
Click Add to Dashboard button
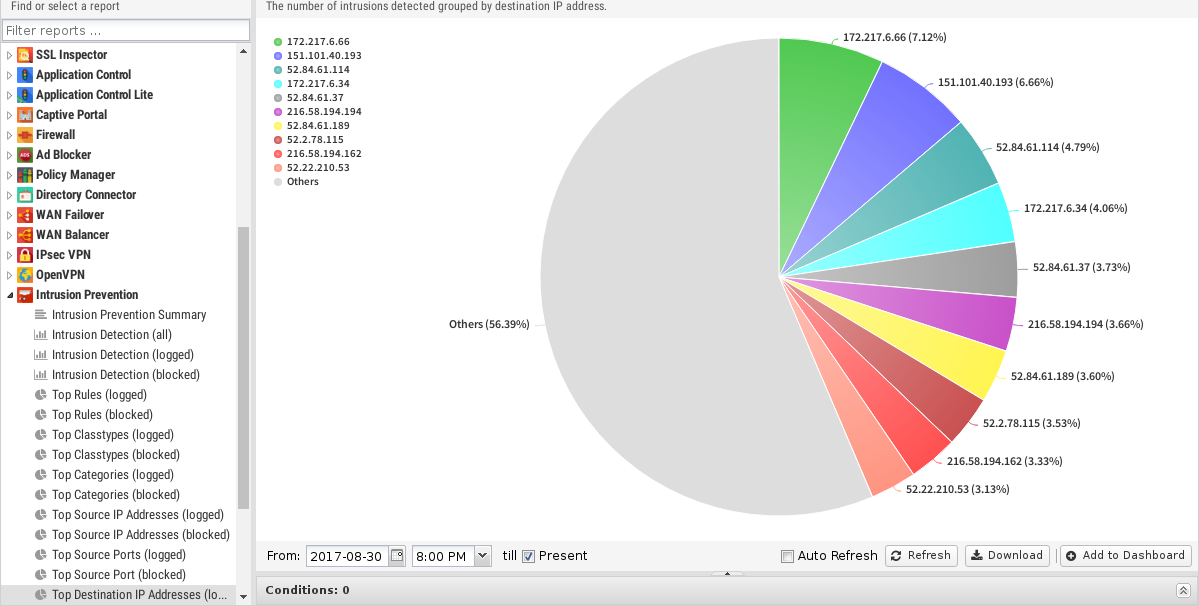click(x=1126, y=556)
